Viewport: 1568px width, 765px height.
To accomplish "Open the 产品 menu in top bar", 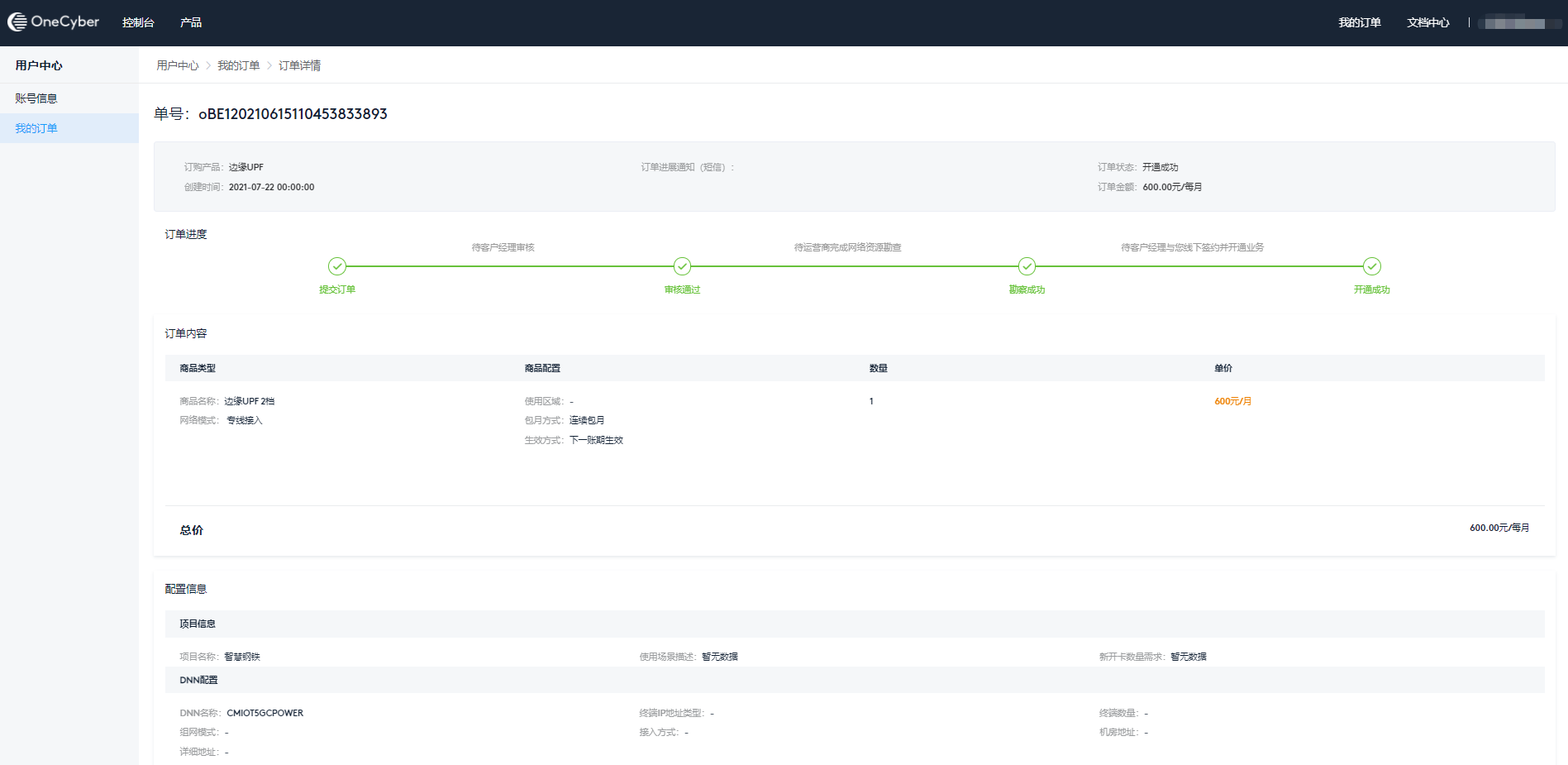I will point(191,22).
